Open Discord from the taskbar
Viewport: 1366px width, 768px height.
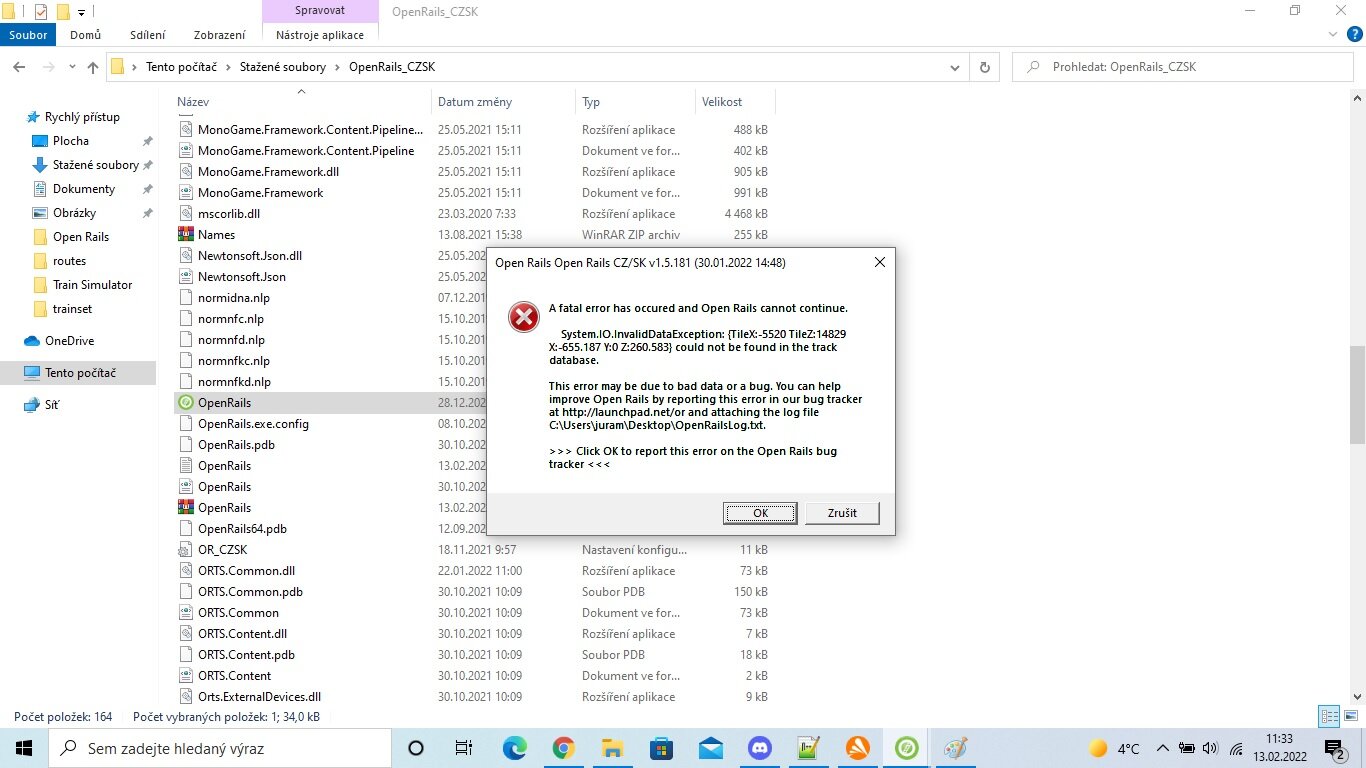pos(759,748)
